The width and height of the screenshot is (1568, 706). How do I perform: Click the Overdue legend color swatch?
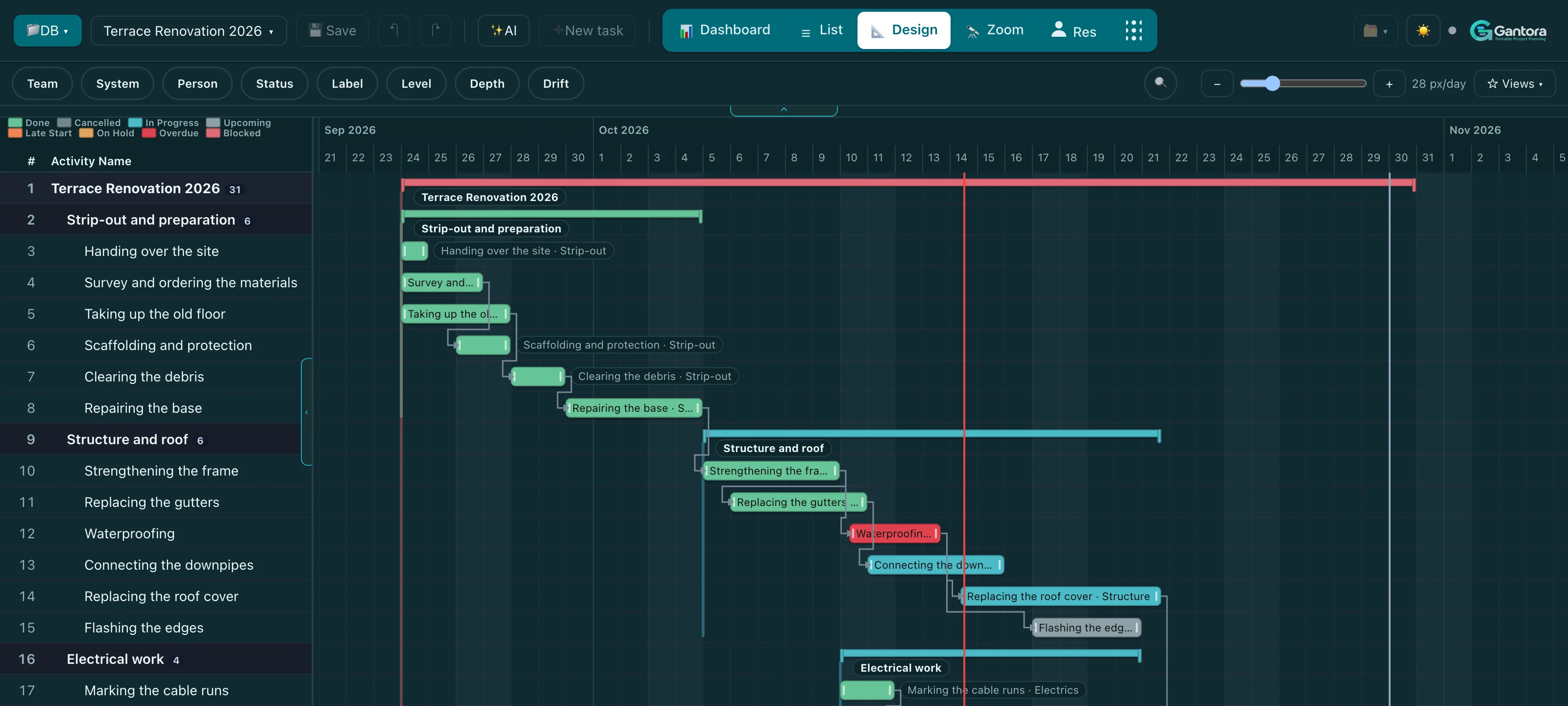148,133
